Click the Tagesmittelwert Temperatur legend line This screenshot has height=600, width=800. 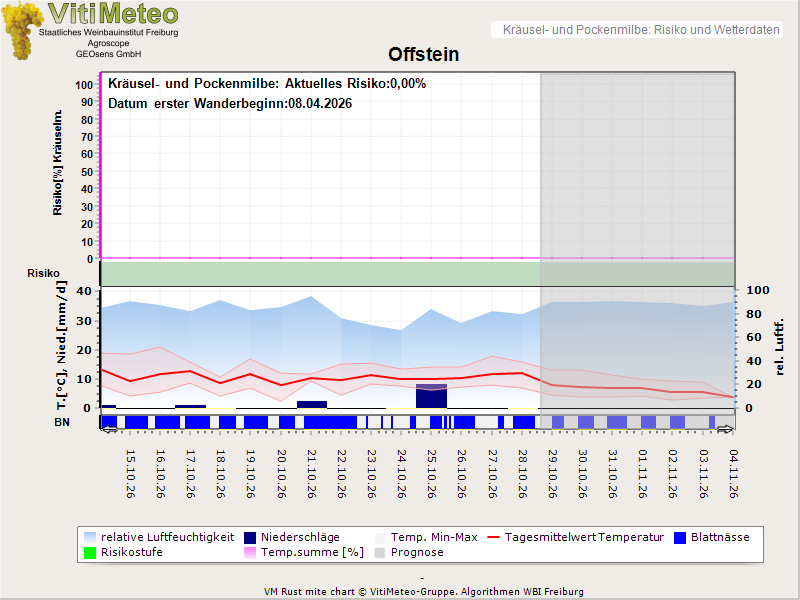pyautogui.click(x=493, y=537)
